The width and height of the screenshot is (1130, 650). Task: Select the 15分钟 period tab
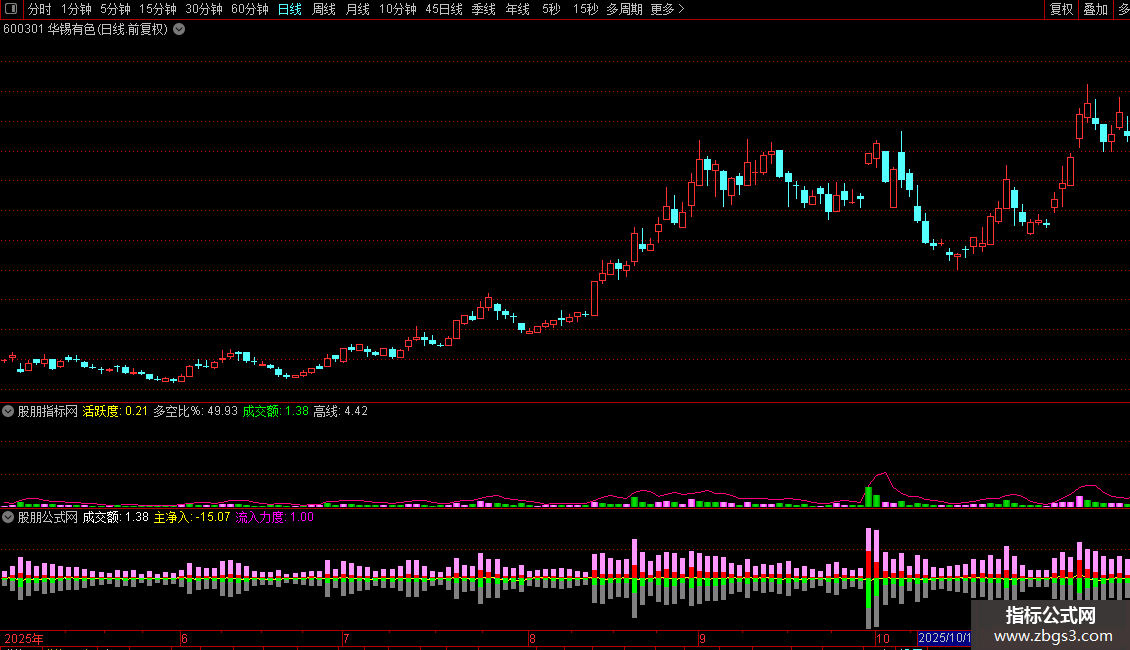click(158, 9)
